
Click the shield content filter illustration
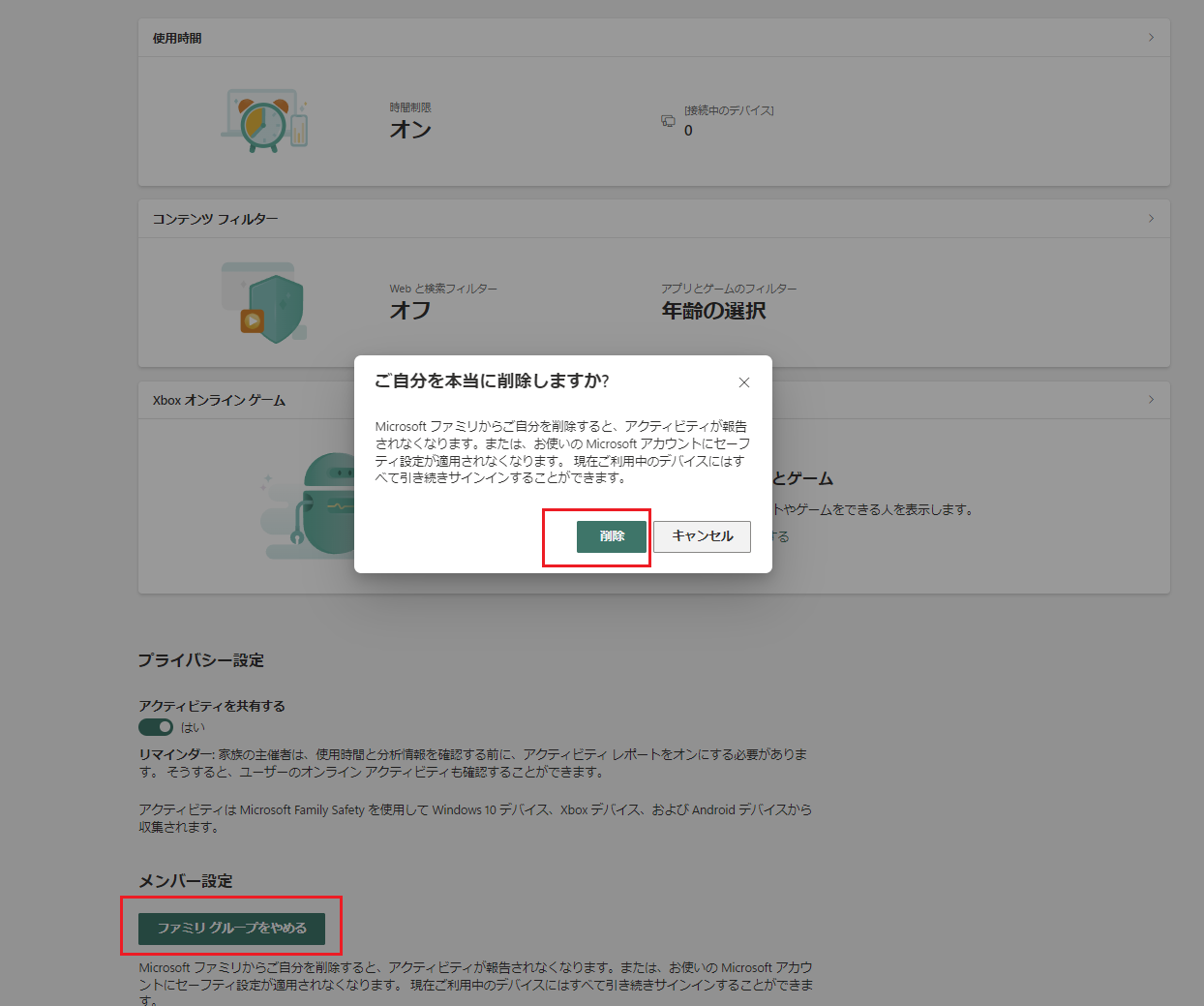point(264,303)
